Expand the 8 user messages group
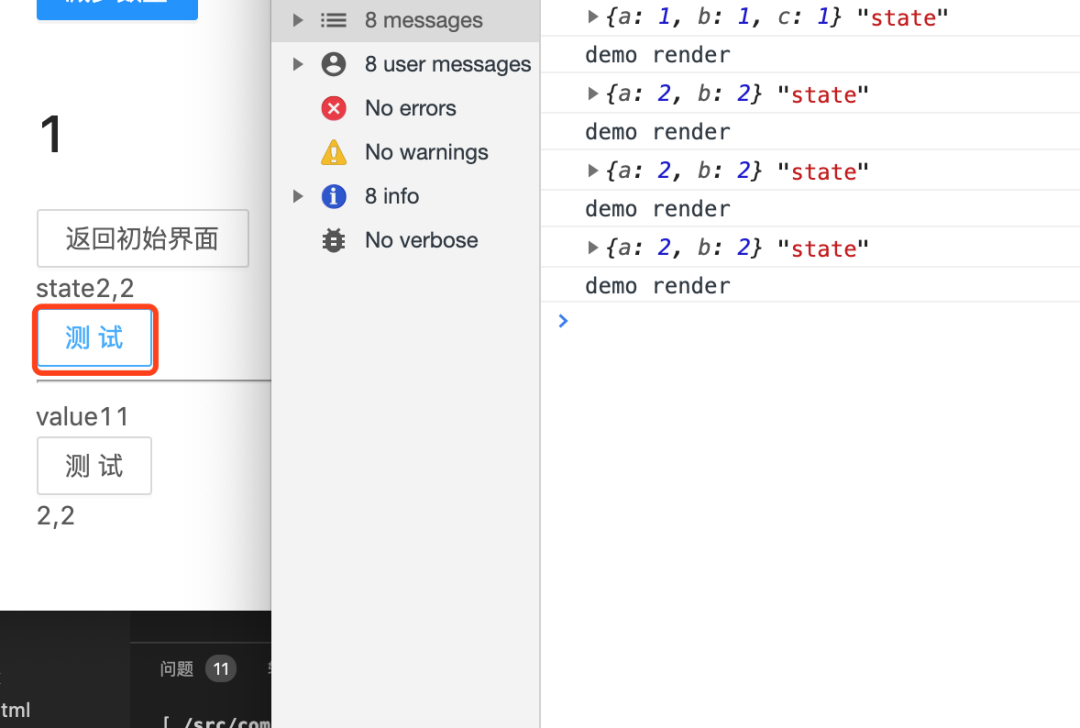Image resolution: width=1080 pixels, height=728 pixels. click(298, 64)
